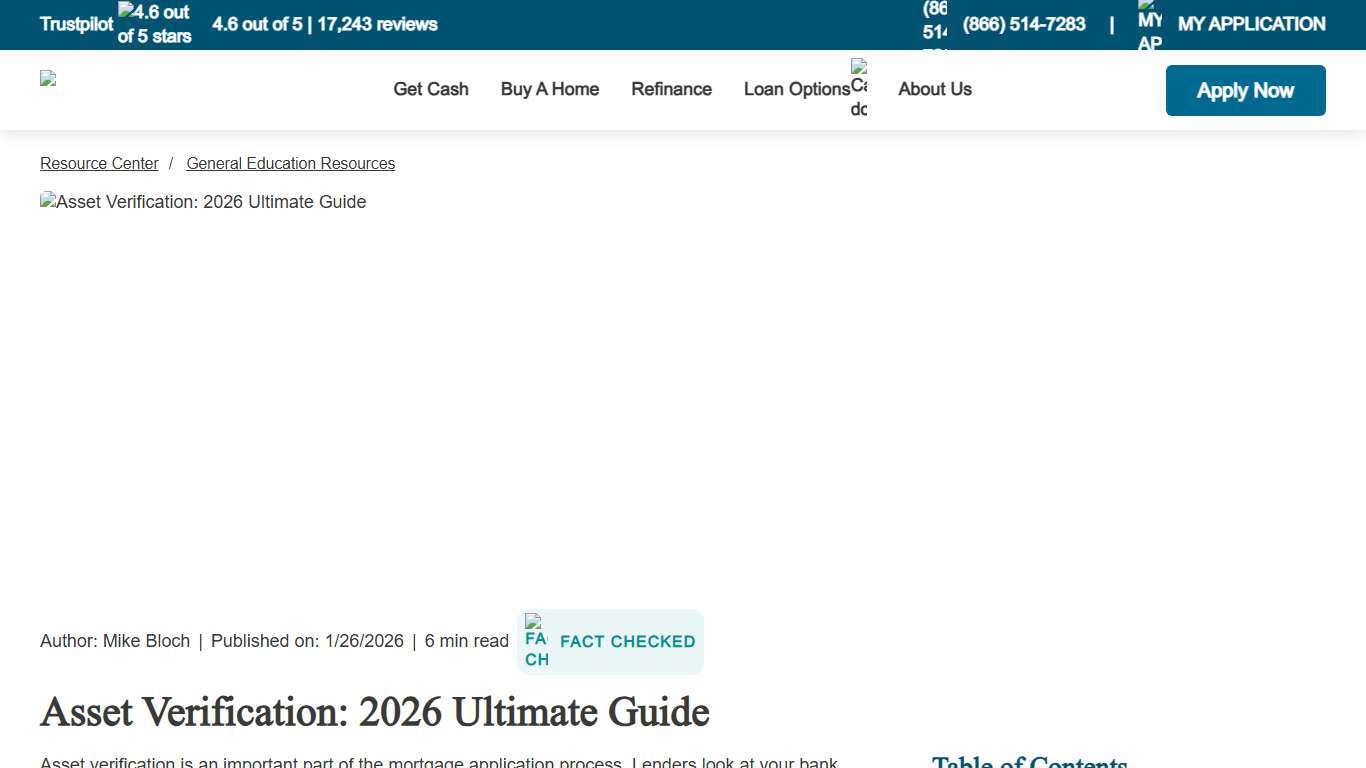Call the (866) 514-7283 phone link
The image size is (1366, 768).
(x=1024, y=24)
